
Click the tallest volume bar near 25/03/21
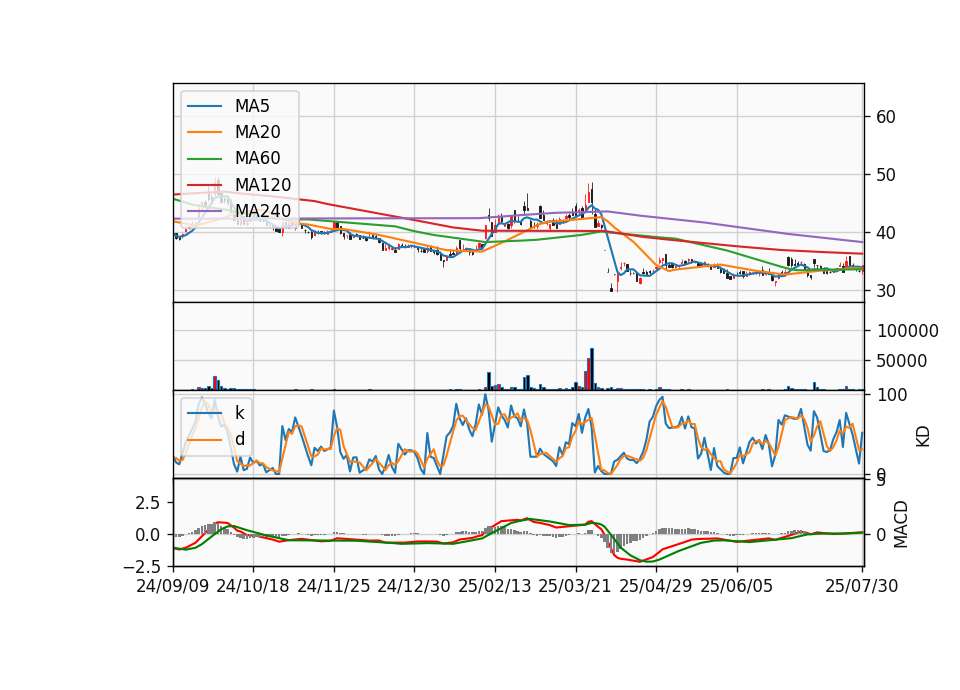(592, 369)
